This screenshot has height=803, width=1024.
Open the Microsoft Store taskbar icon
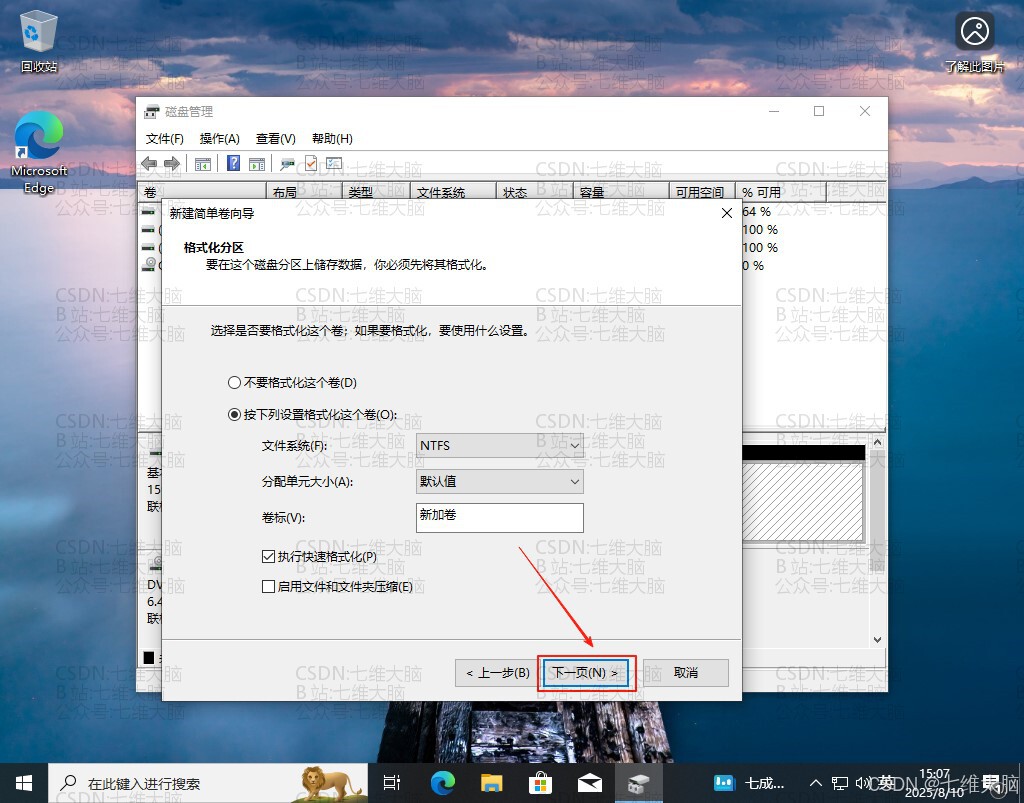pos(540,783)
